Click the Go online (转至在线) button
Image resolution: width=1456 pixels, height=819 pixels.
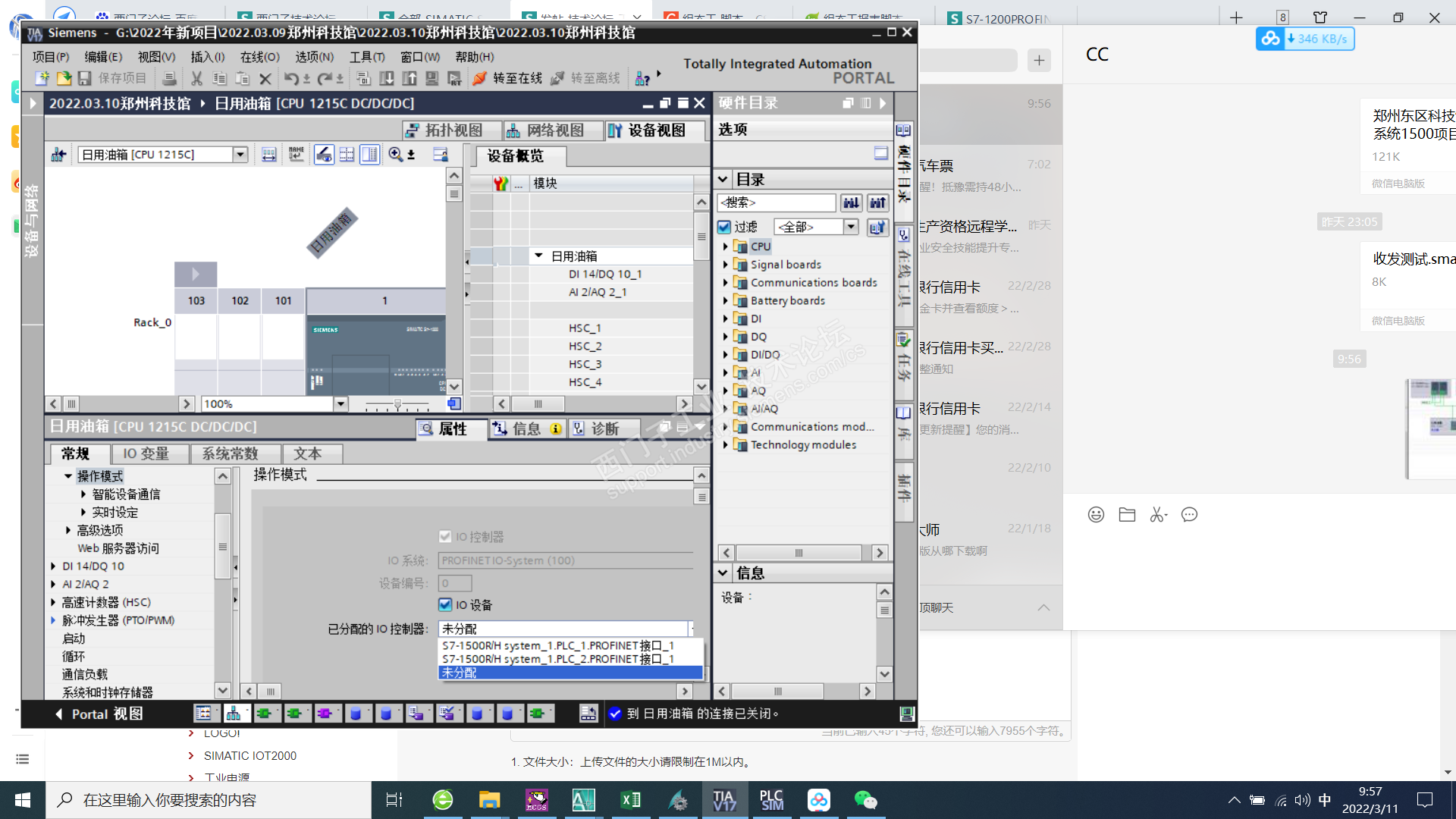507,78
